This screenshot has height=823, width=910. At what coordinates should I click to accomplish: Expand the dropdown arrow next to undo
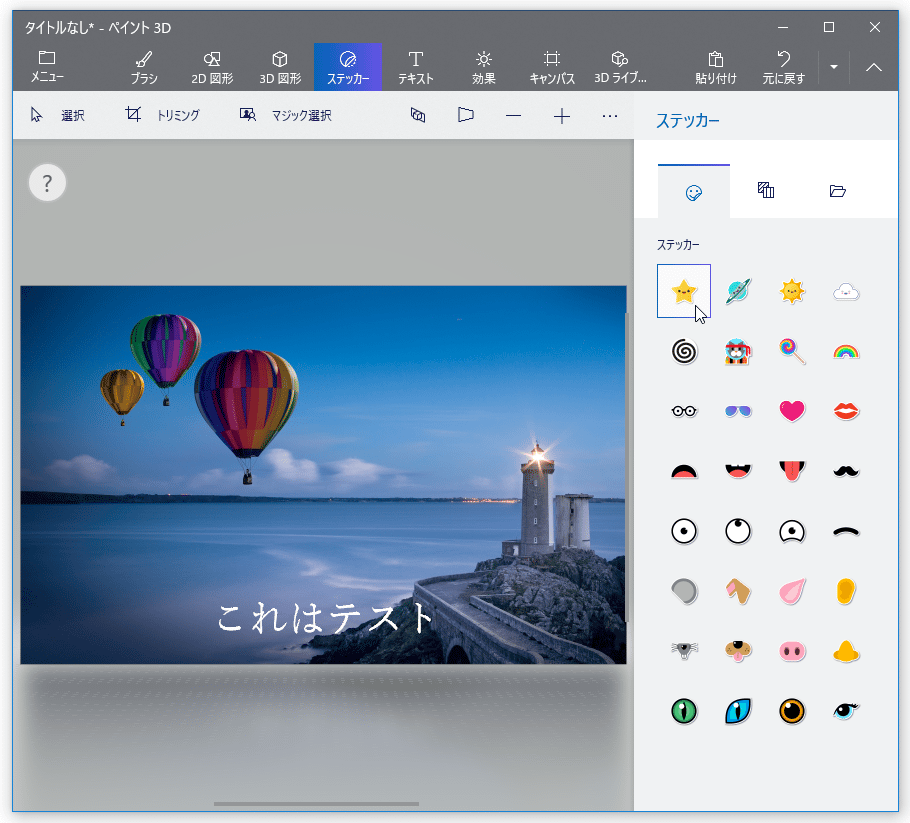coord(833,67)
